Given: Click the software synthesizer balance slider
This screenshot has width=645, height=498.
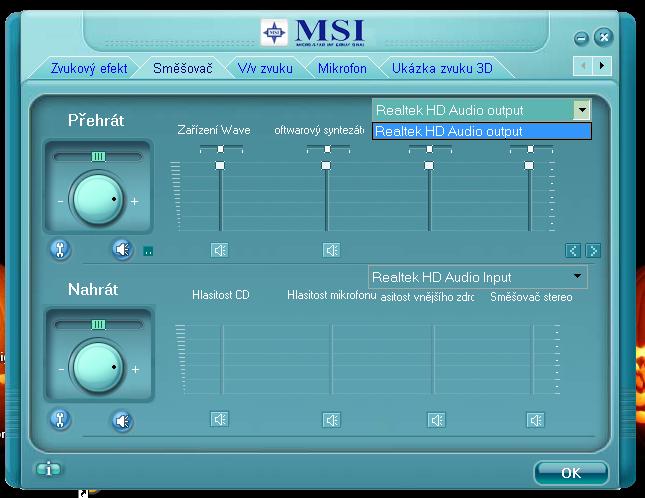Looking at the screenshot, I should pyautogui.click(x=328, y=149).
